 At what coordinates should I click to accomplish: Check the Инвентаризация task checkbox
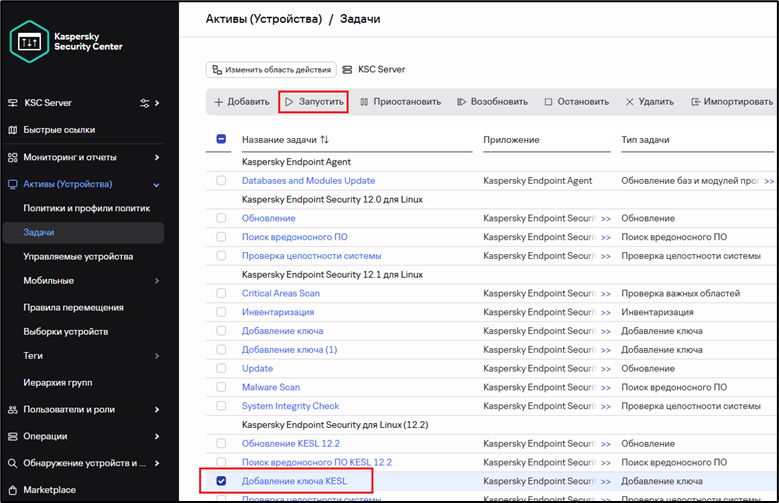(221, 312)
